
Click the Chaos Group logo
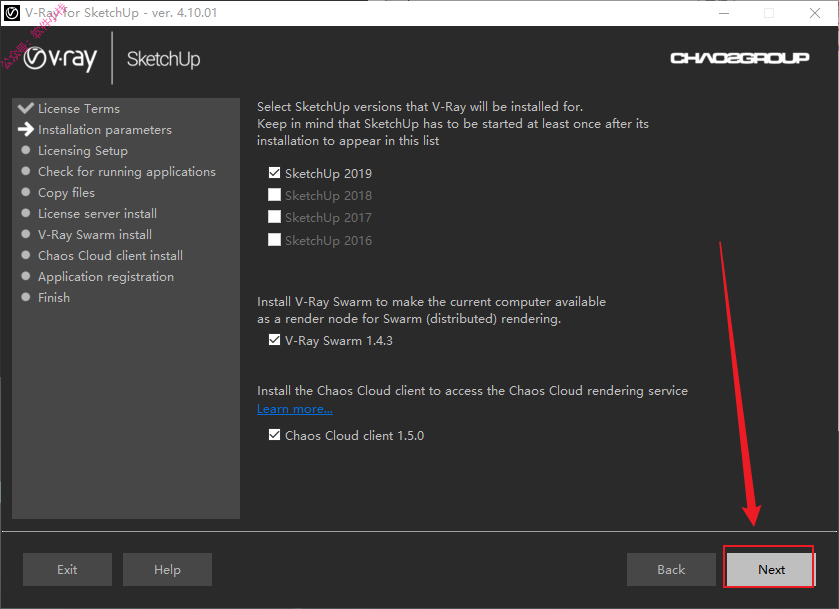point(739,58)
